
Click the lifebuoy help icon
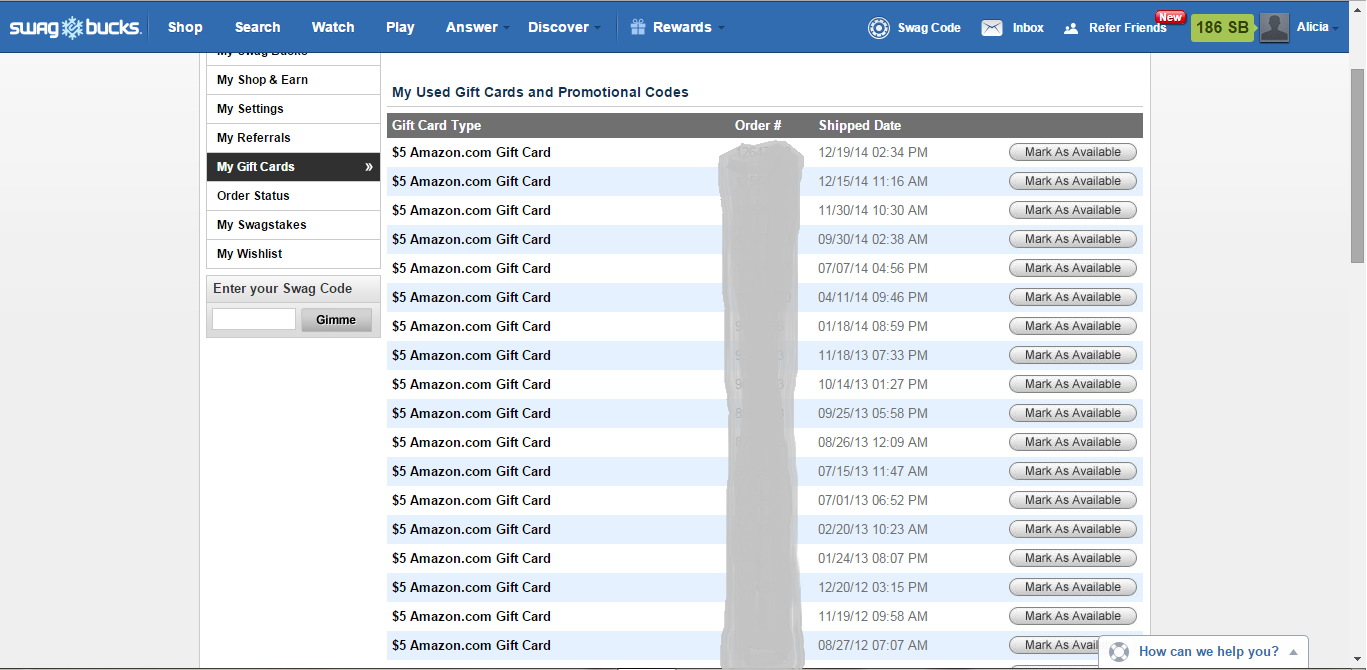point(1119,652)
